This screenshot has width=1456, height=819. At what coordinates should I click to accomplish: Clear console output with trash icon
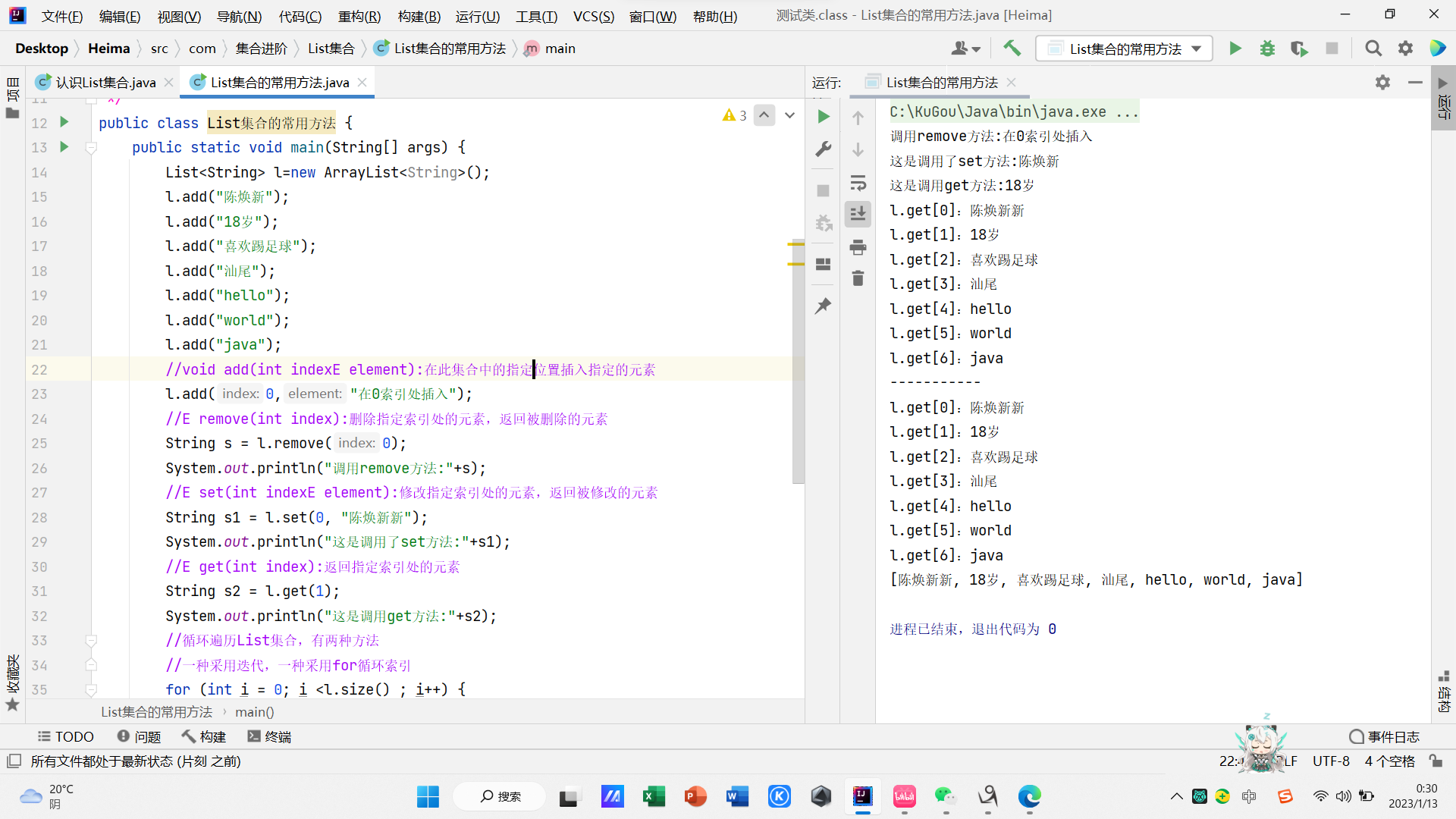858,278
